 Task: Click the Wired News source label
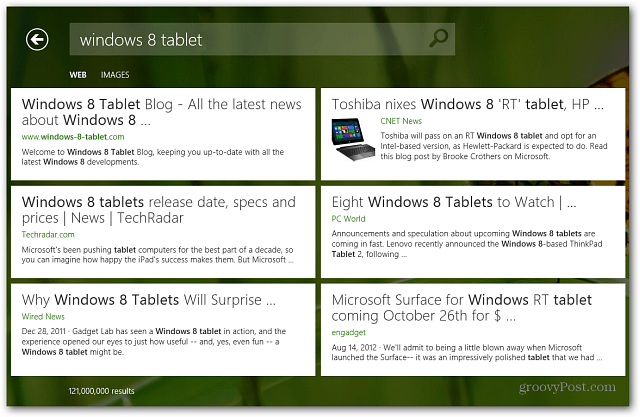[43, 317]
